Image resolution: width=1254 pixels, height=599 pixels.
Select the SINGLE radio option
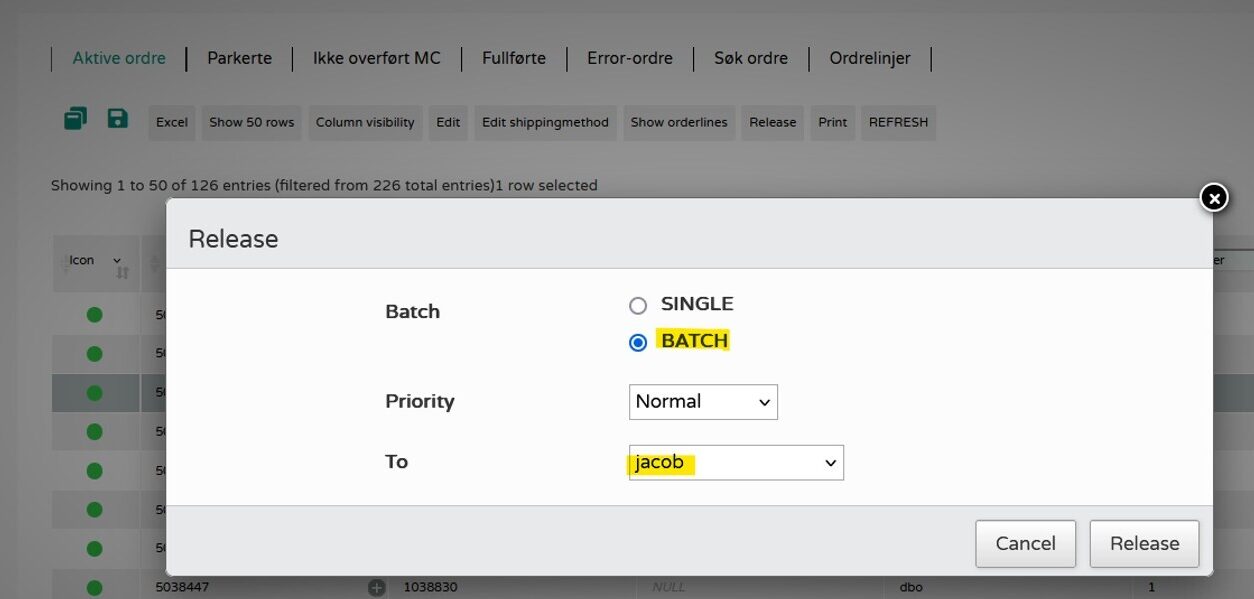point(638,305)
